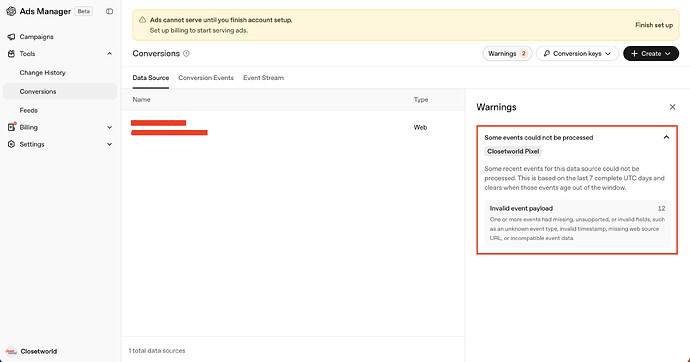Screen dimensions: 690x362
Task: Click the Billing icon with red dot
Action: tap(11, 127)
